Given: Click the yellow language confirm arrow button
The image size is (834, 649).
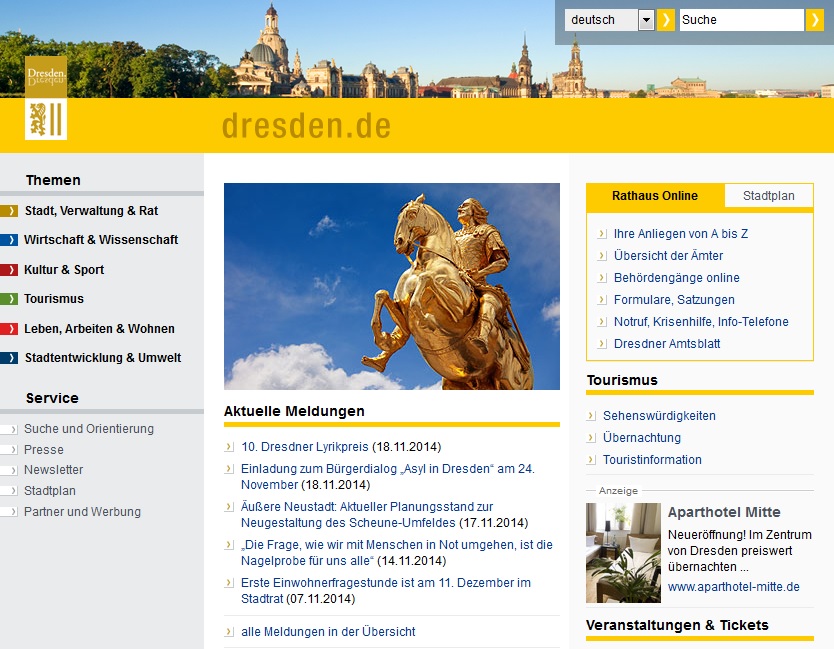Looking at the screenshot, I should tap(666, 20).
